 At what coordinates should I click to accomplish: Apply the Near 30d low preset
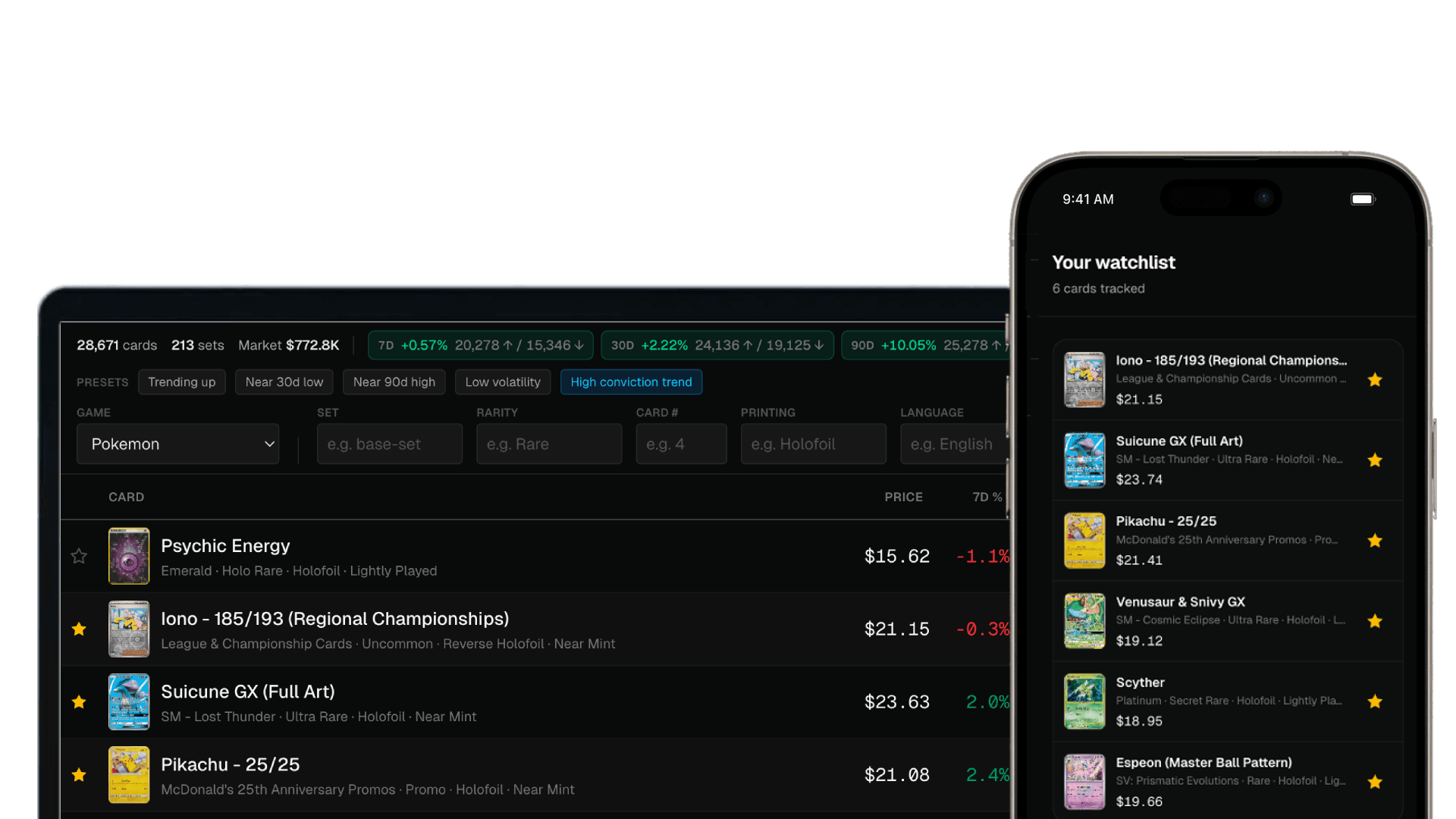tap(284, 382)
